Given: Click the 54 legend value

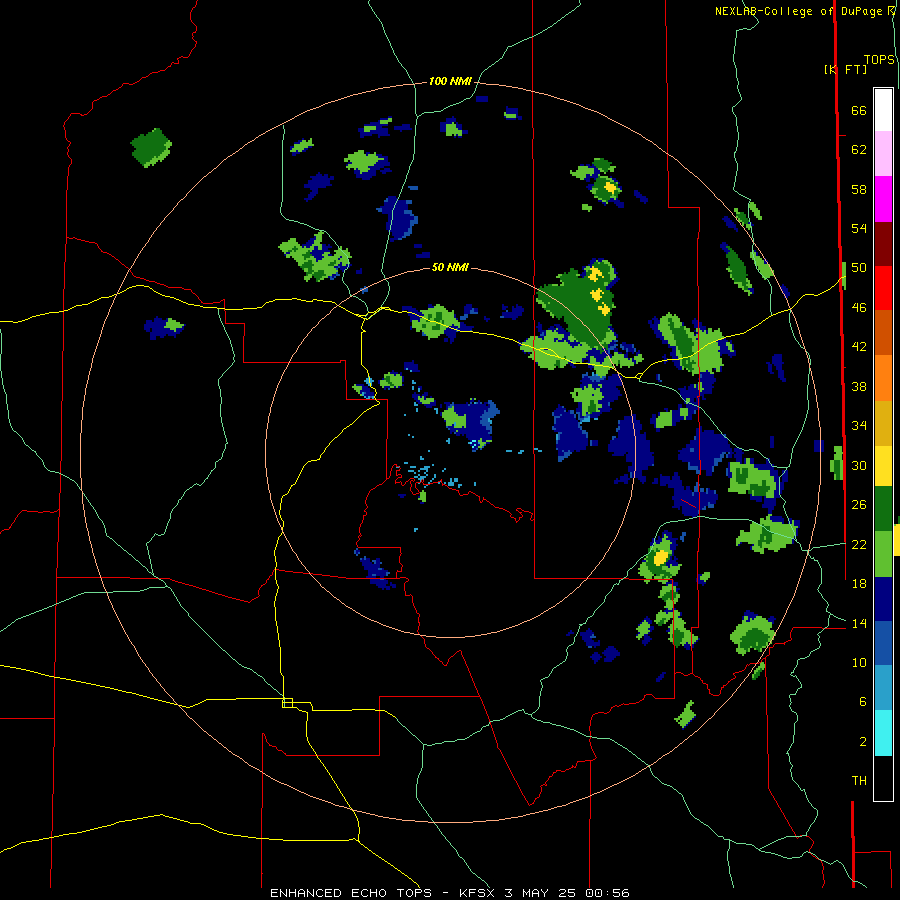Looking at the screenshot, I should (x=859, y=228).
